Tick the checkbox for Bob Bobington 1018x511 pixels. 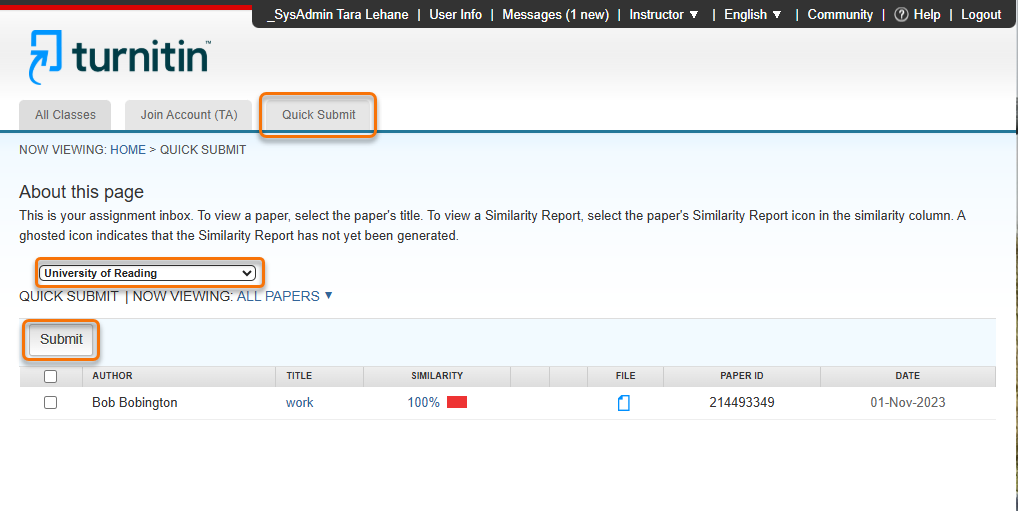pos(50,403)
